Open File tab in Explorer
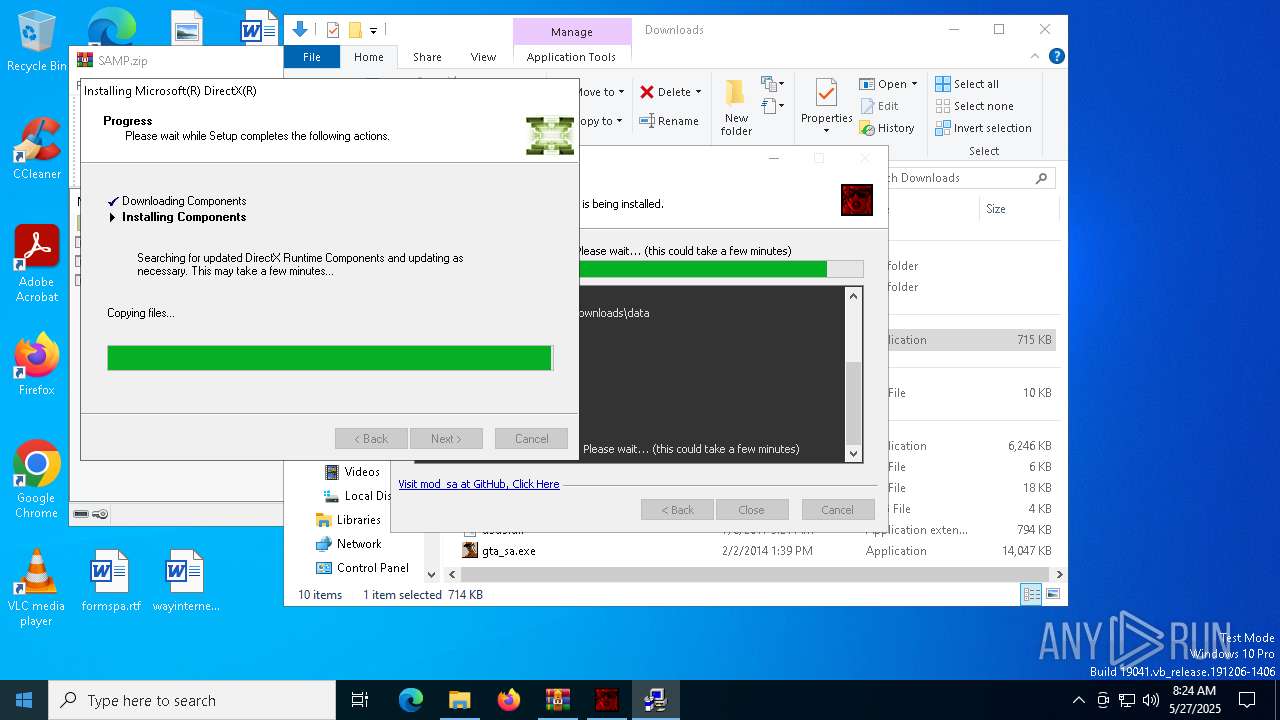 pos(312,57)
